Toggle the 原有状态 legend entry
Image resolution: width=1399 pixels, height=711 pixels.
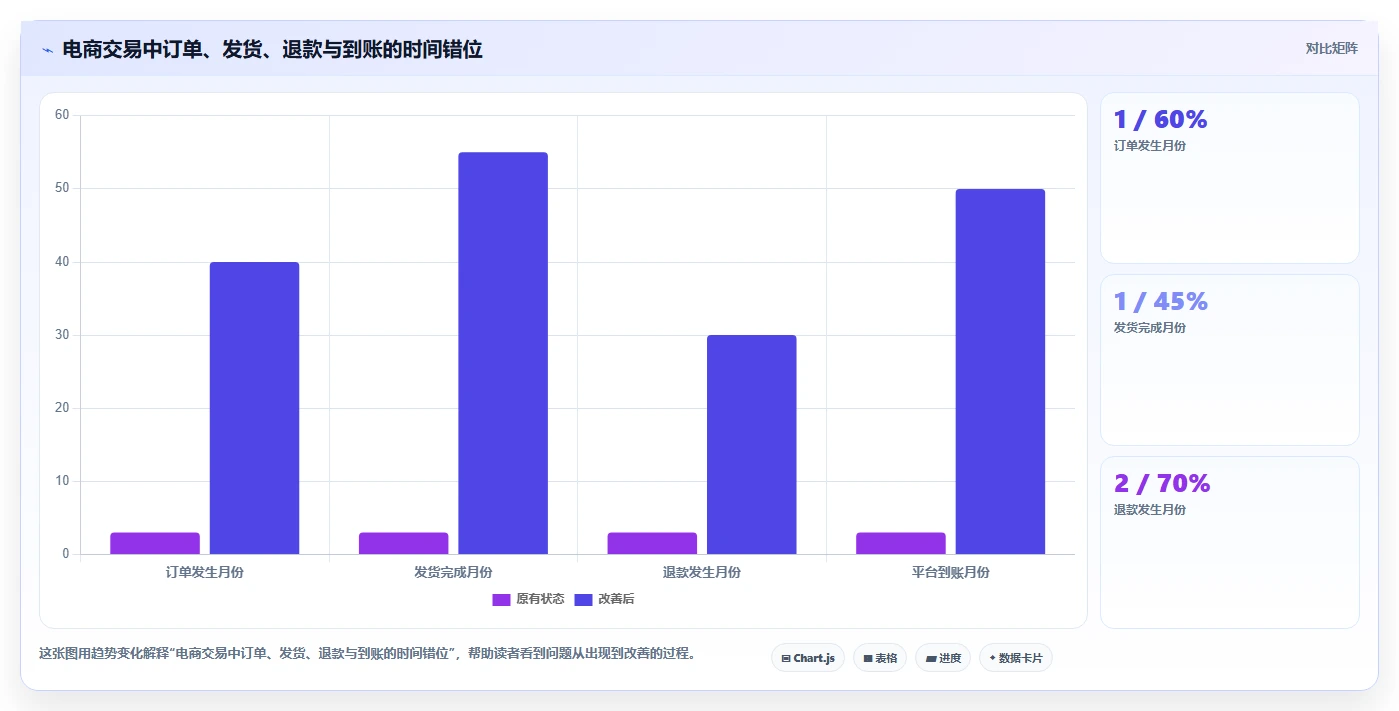[x=528, y=599]
